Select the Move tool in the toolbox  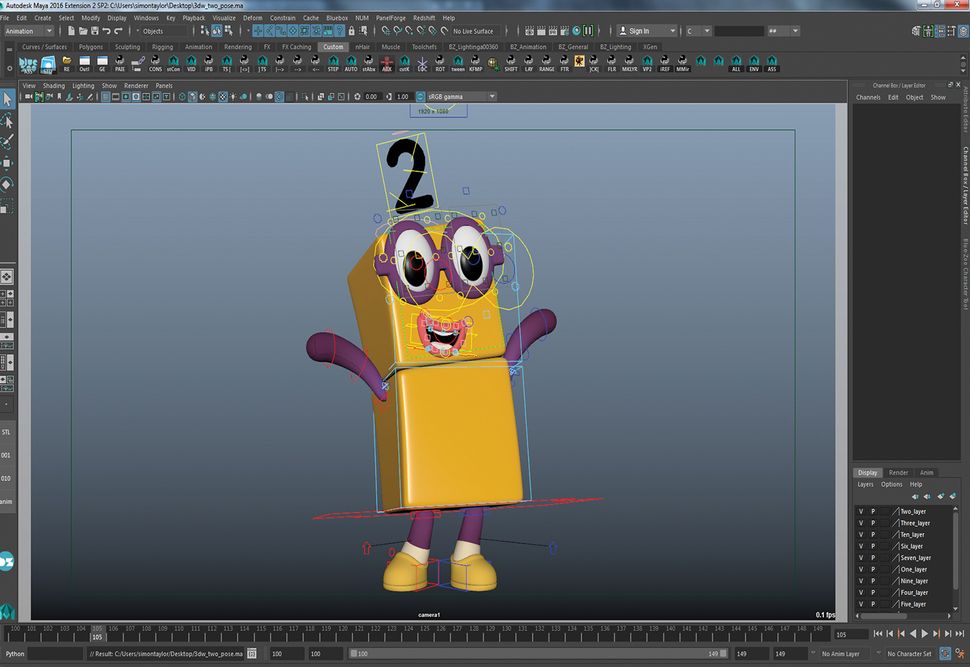point(7,160)
